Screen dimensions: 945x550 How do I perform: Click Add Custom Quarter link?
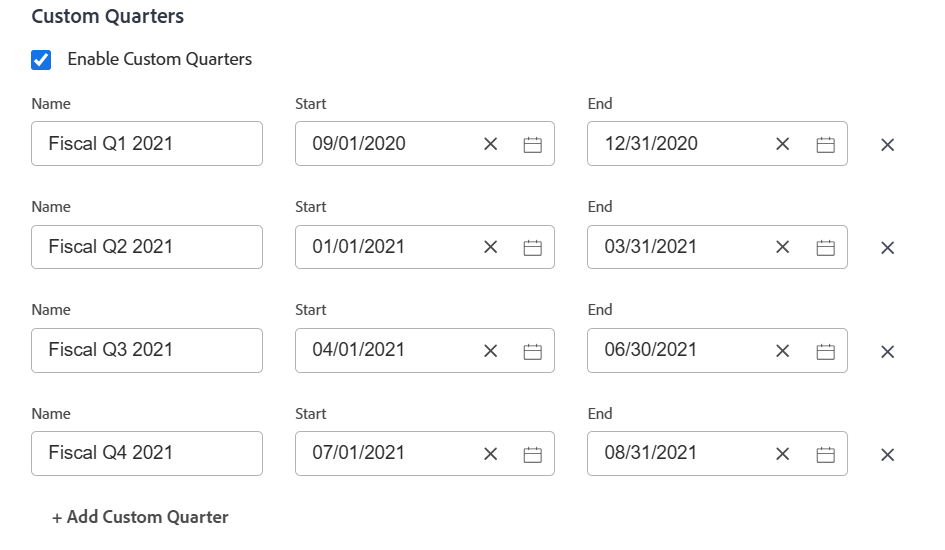tap(140, 517)
